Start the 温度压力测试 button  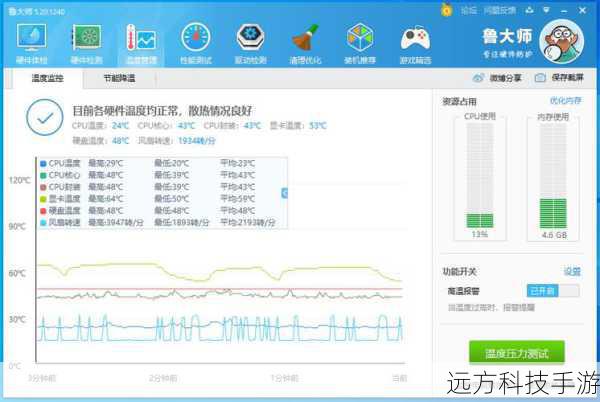(517, 353)
